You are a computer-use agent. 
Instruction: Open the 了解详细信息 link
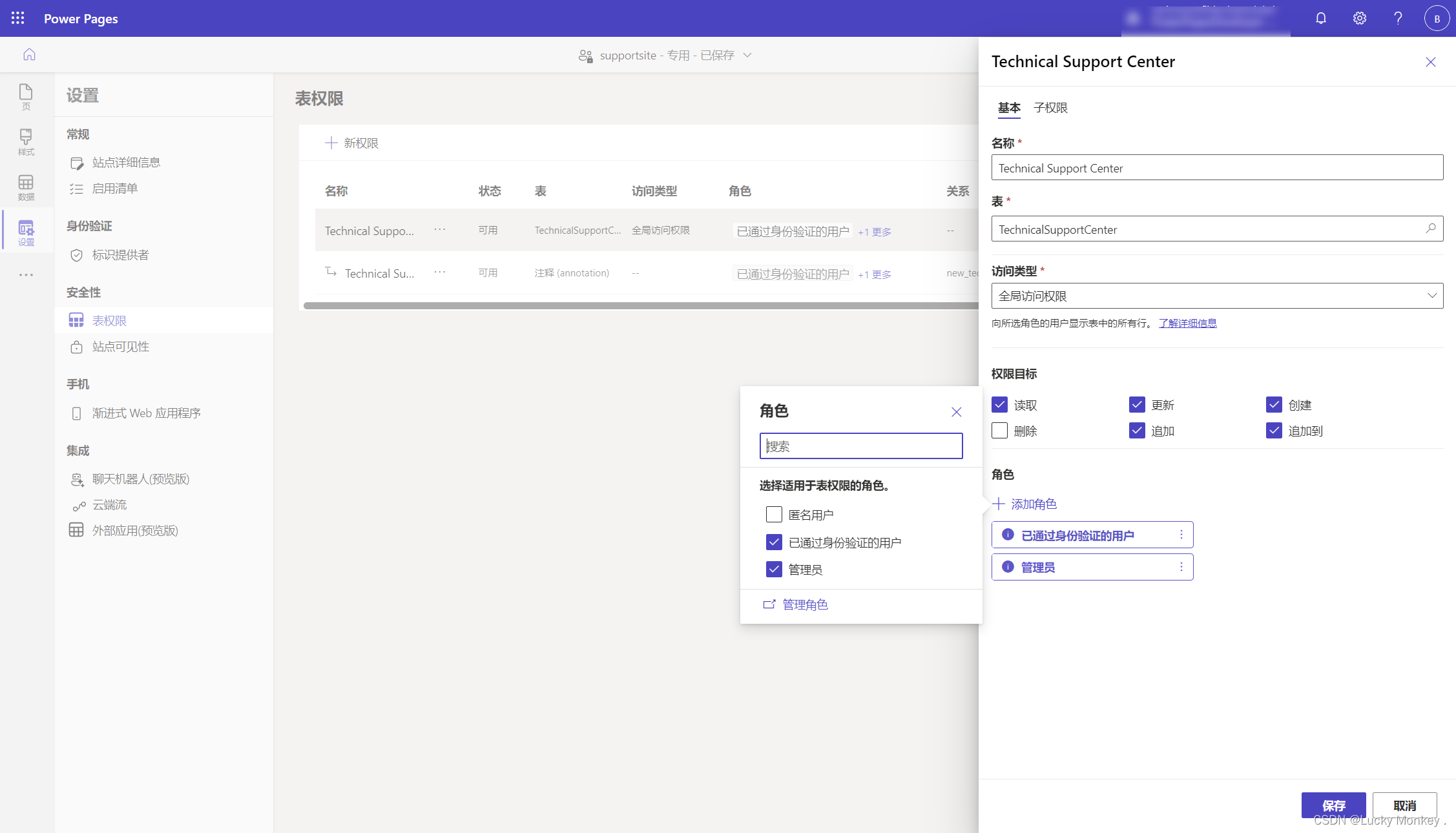tap(1187, 324)
